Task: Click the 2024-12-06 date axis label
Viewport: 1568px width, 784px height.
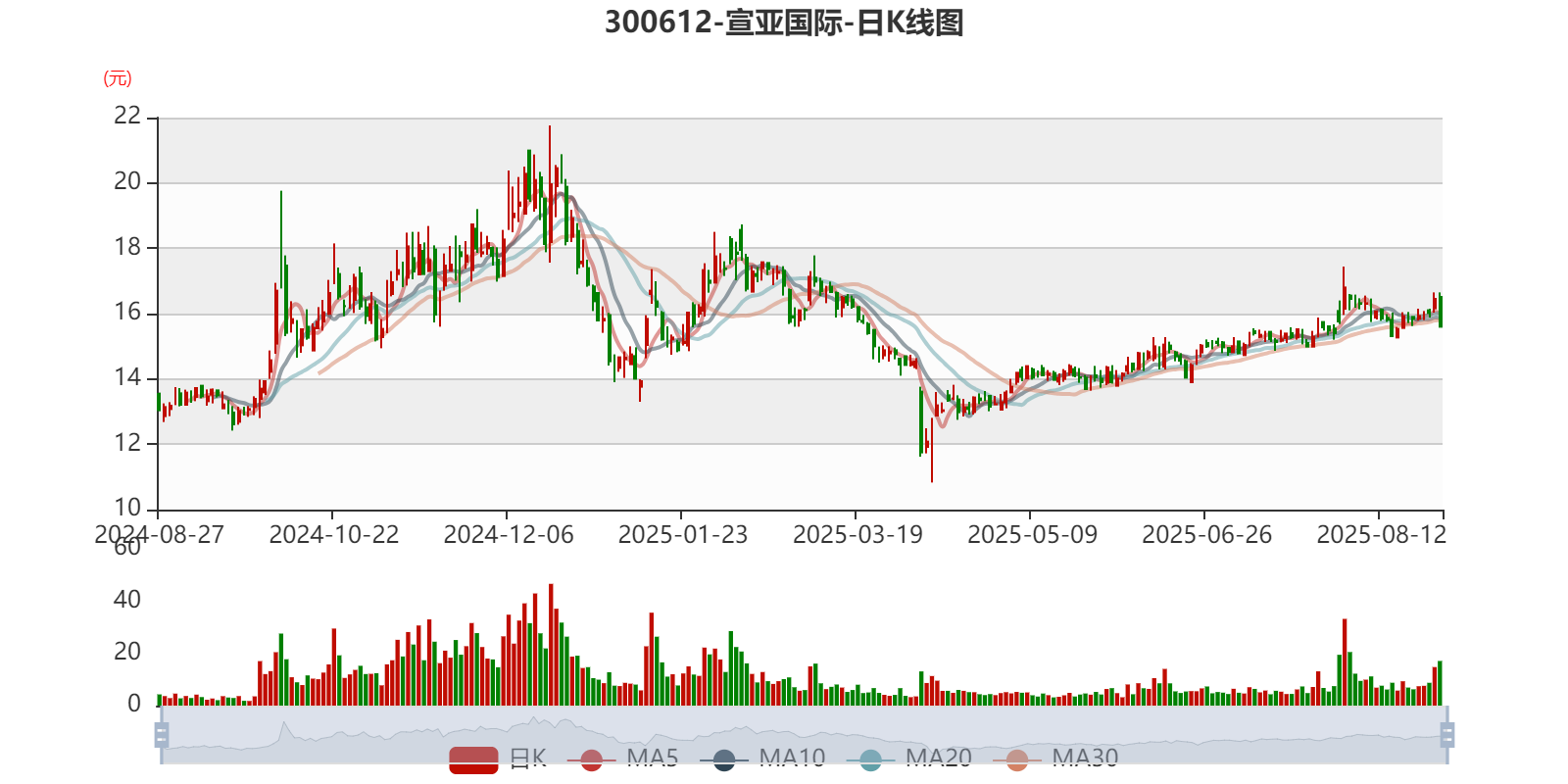Action: [x=509, y=535]
